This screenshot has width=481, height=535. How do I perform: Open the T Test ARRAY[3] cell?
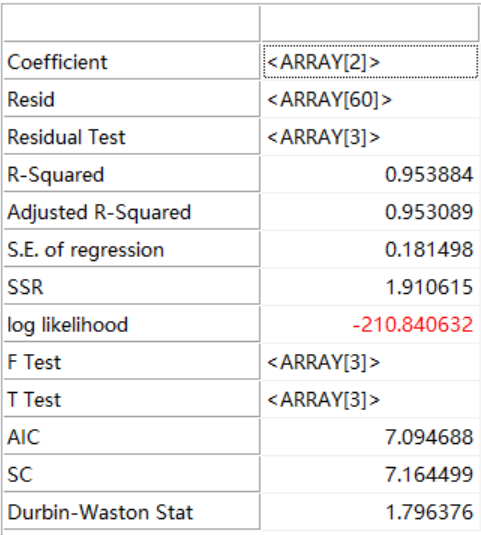pyautogui.click(x=370, y=400)
